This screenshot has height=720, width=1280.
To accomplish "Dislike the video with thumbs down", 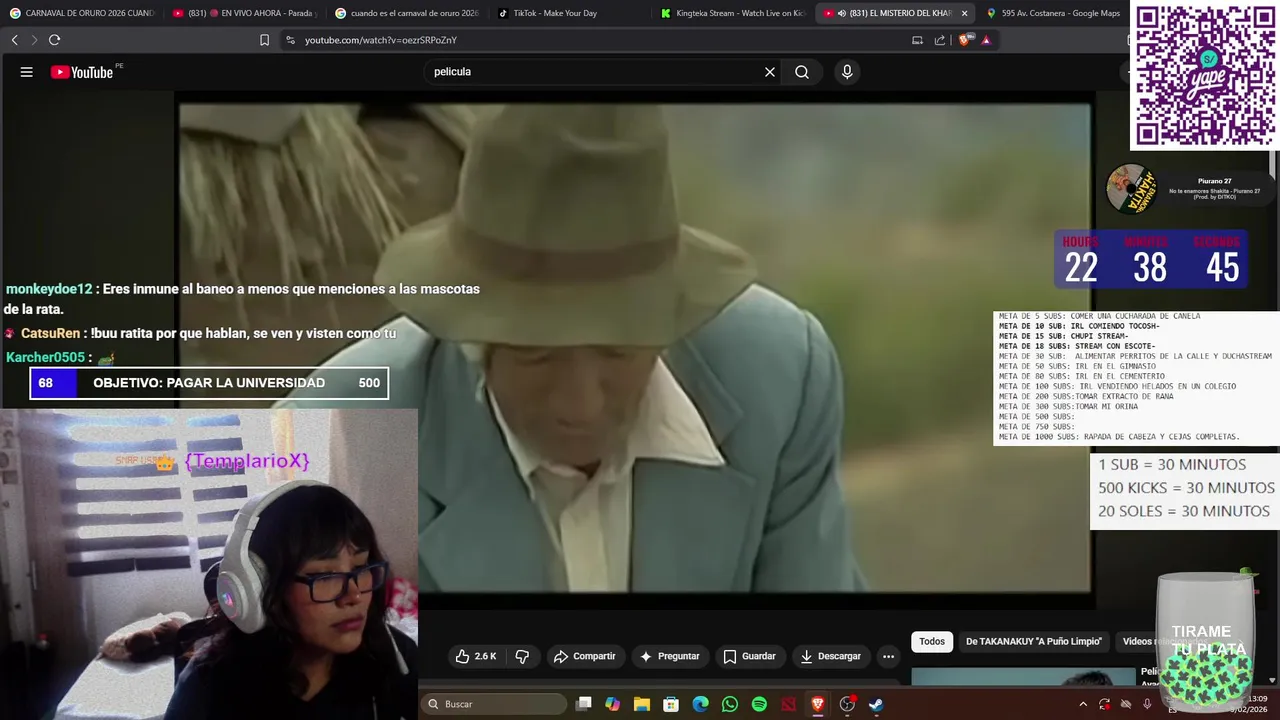I will pyautogui.click(x=522, y=656).
